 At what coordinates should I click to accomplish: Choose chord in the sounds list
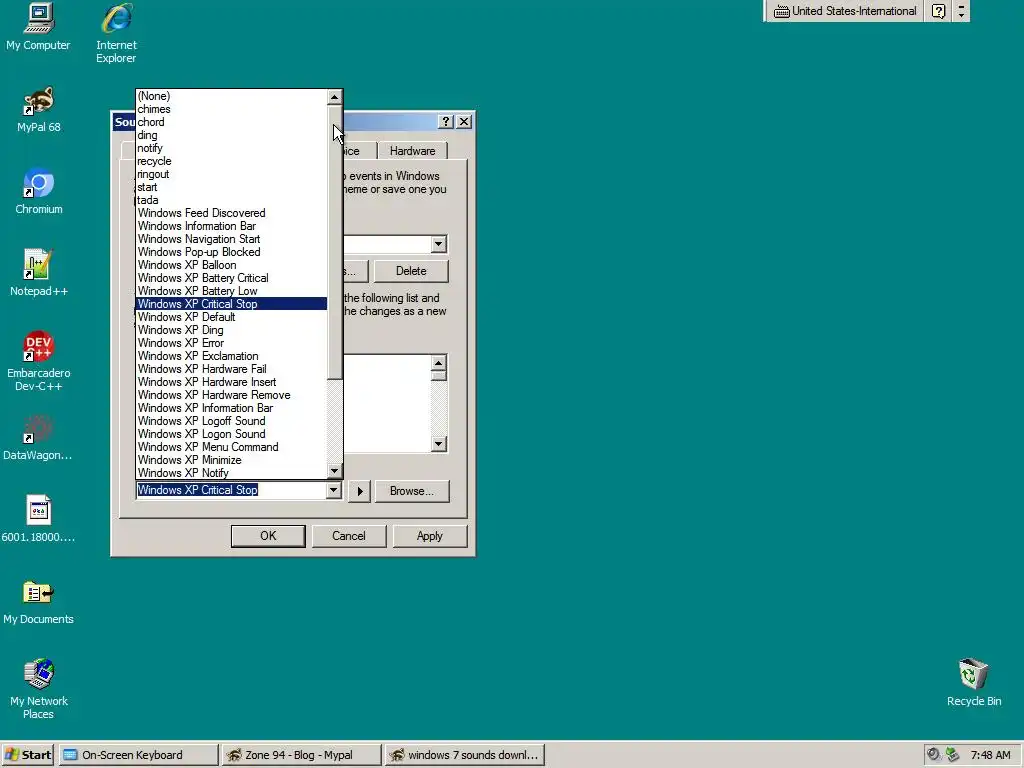[x=231, y=122]
